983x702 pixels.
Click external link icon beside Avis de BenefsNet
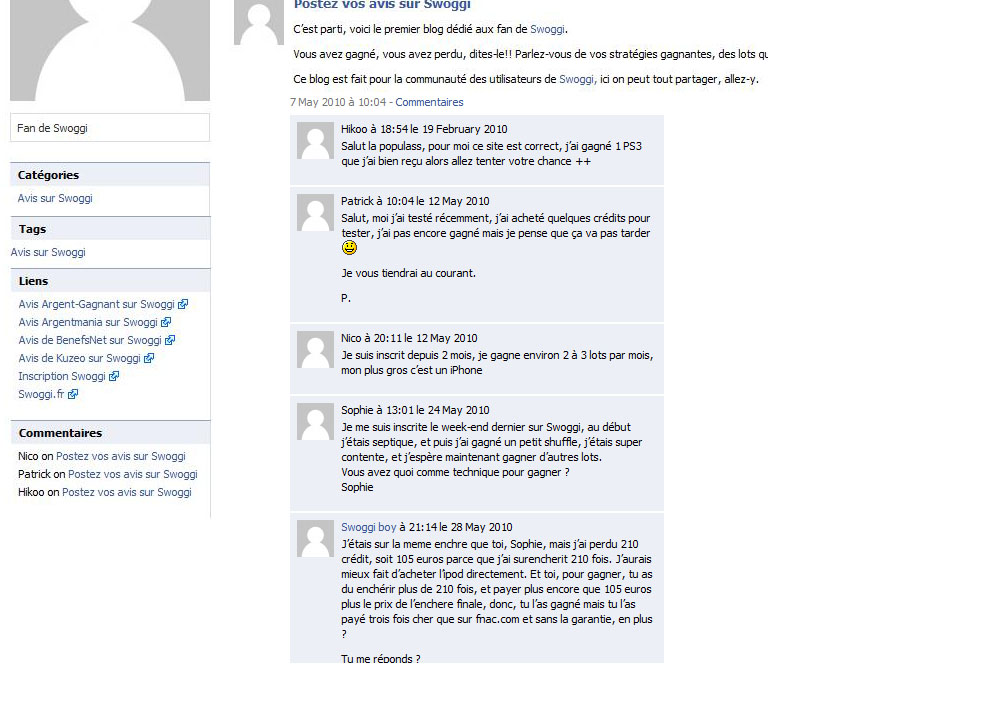click(170, 340)
